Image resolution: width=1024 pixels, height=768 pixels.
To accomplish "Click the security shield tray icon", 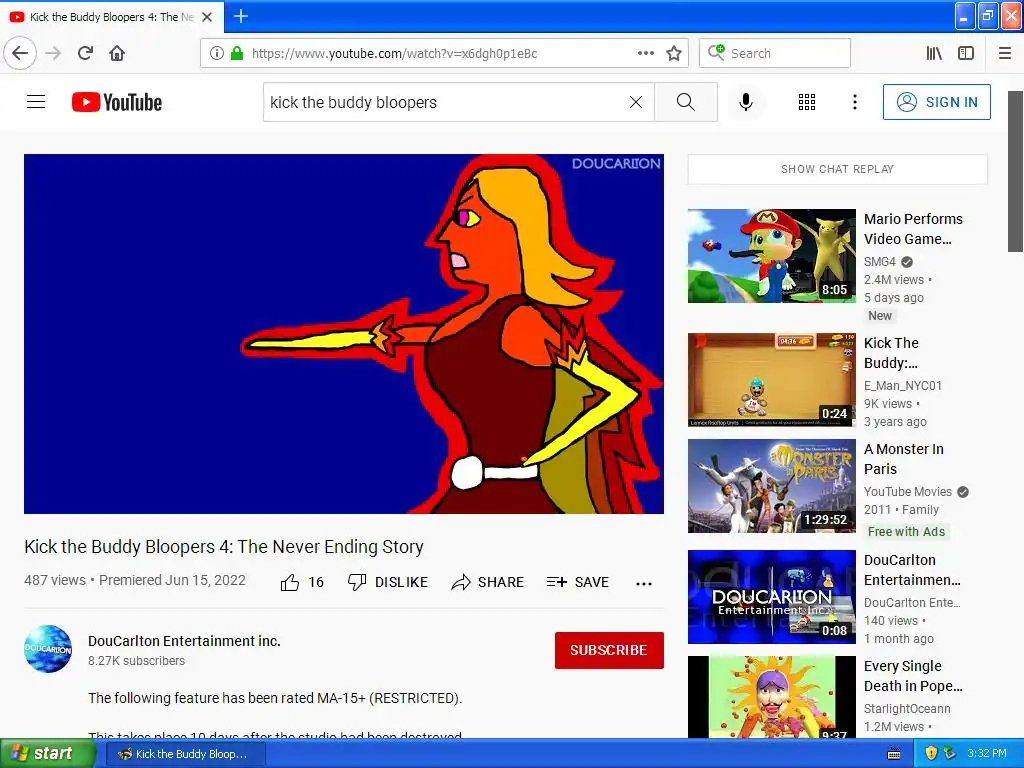I will (931, 753).
